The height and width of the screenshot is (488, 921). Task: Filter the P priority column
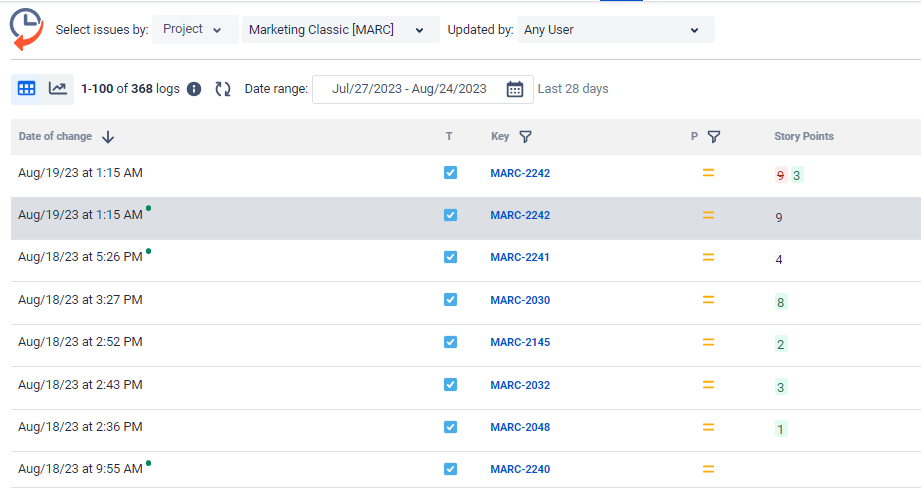[714, 137]
